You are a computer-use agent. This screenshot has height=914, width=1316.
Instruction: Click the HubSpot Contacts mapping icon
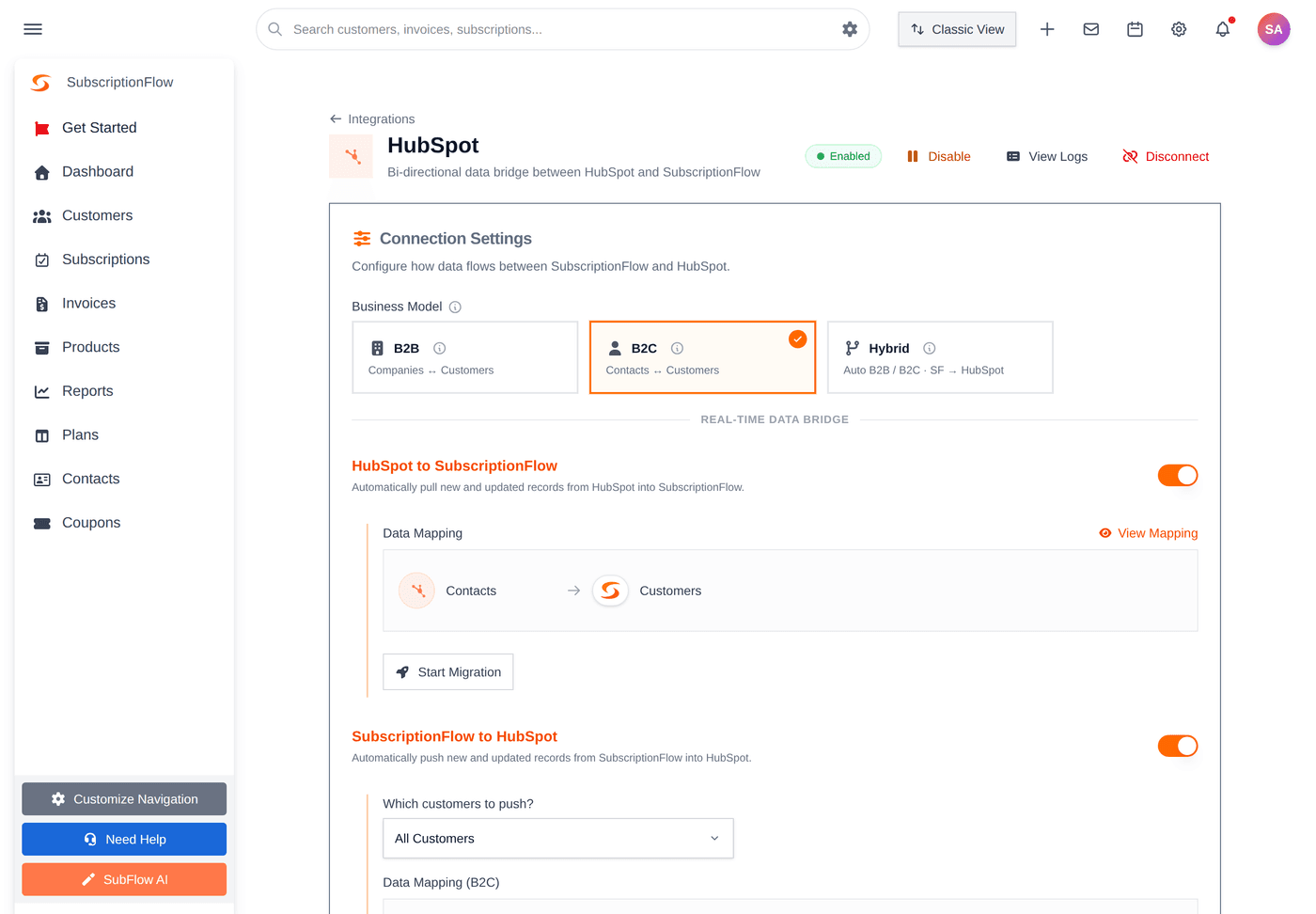point(416,591)
